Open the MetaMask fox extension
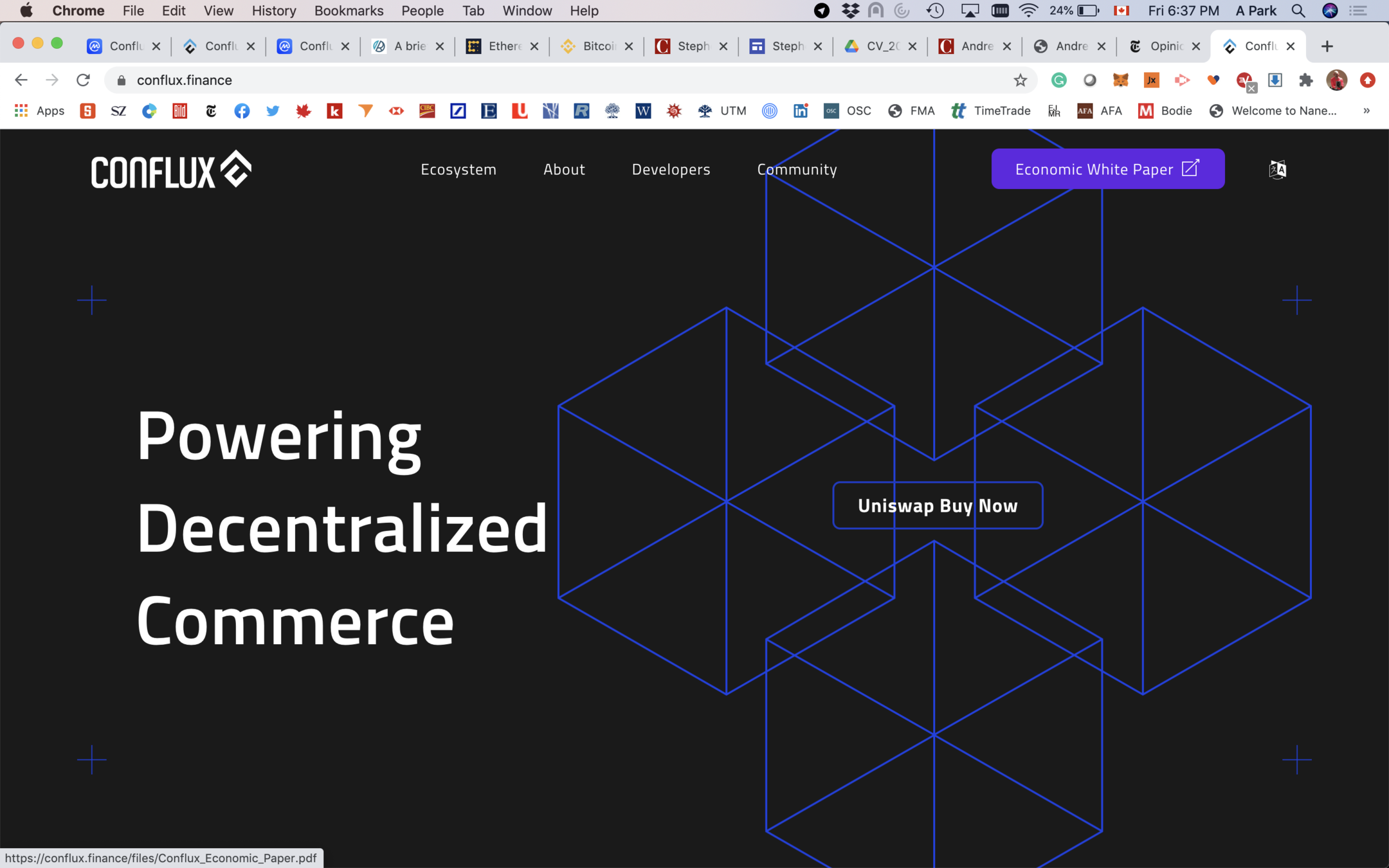Screen dimensions: 1389x868 click(x=1120, y=80)
